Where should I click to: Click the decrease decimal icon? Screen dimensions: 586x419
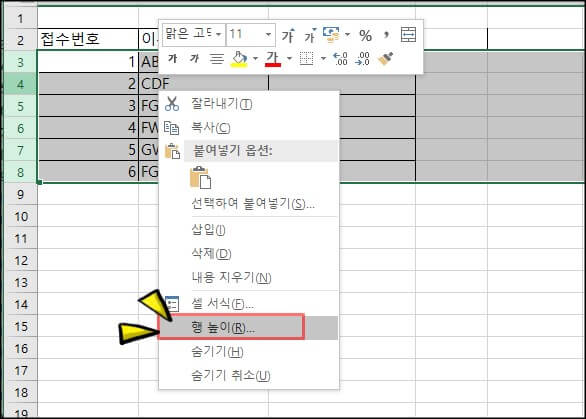click(x=363, y=59)
